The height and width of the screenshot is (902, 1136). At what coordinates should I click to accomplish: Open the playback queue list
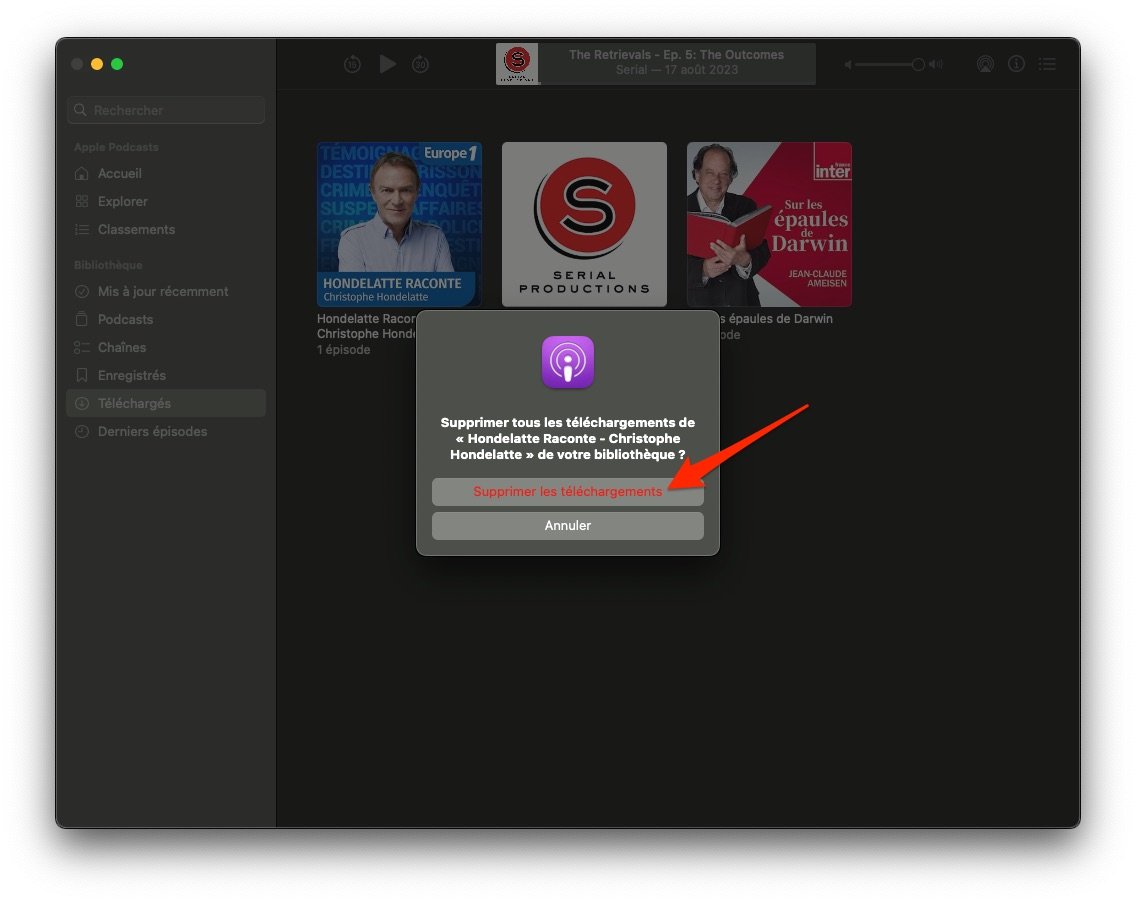tap(1047, 64)
